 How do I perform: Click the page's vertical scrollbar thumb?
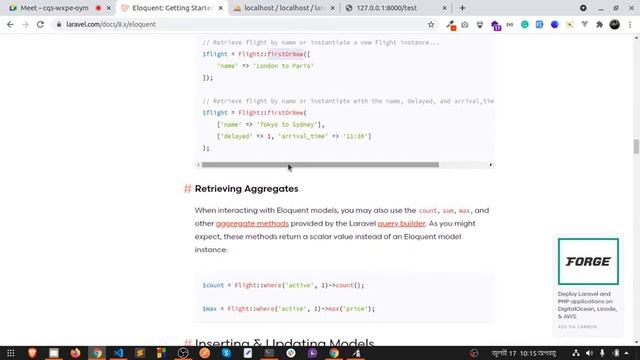[636, 146]
